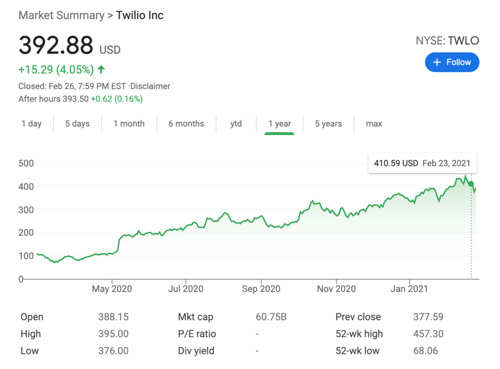Click the green up arrow beside percentage change
This screenshot has width=500, height=369.
[101, 69]
